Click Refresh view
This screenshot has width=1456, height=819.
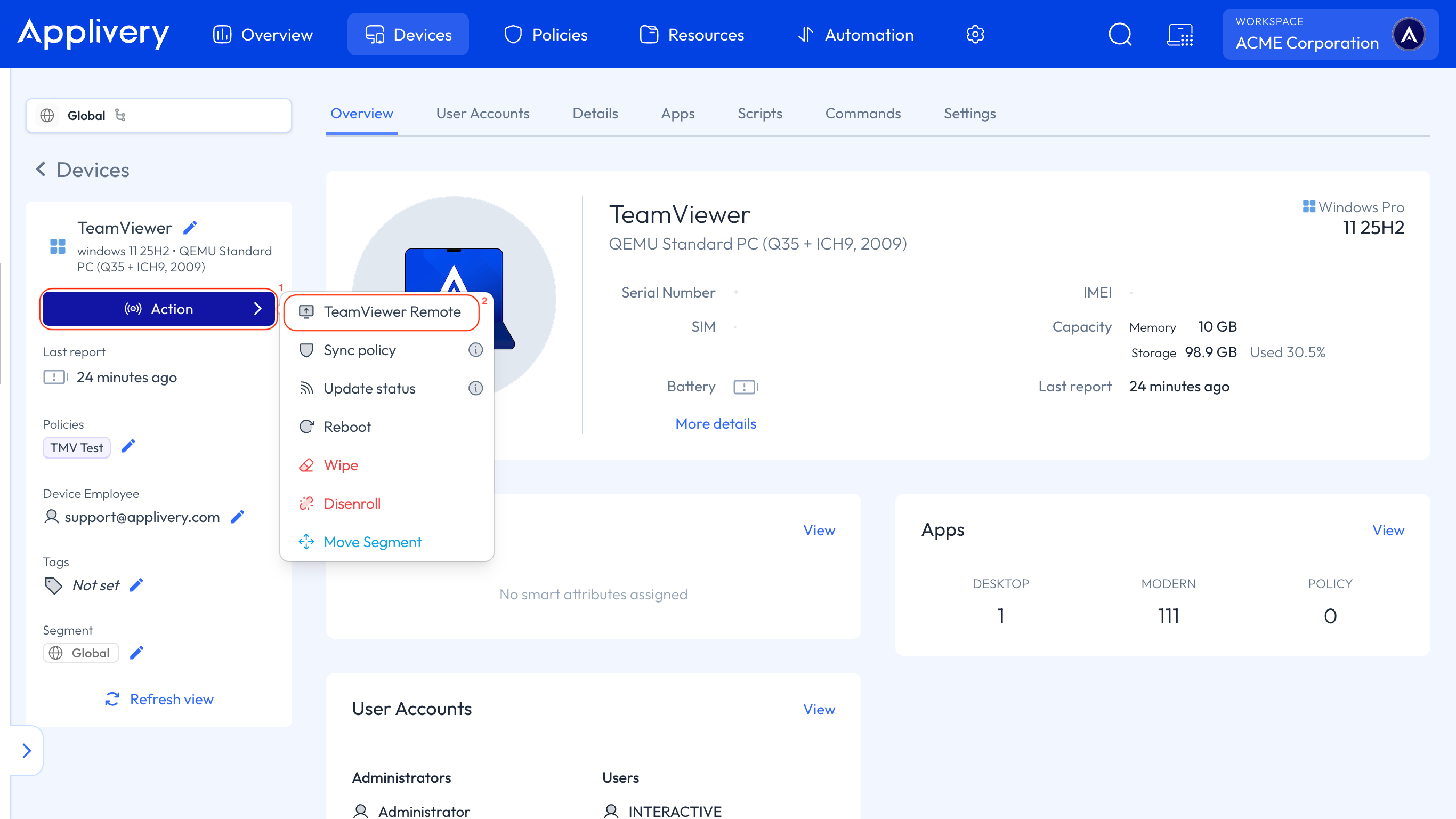159,699
